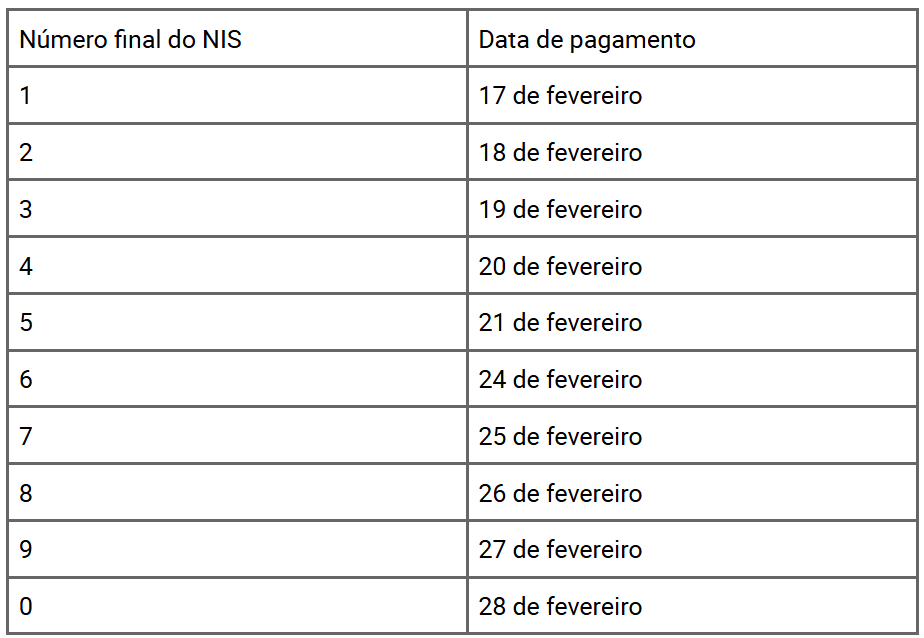Select the cell with NIS number 3
This screenshot has height=638, width=924.
237,209
